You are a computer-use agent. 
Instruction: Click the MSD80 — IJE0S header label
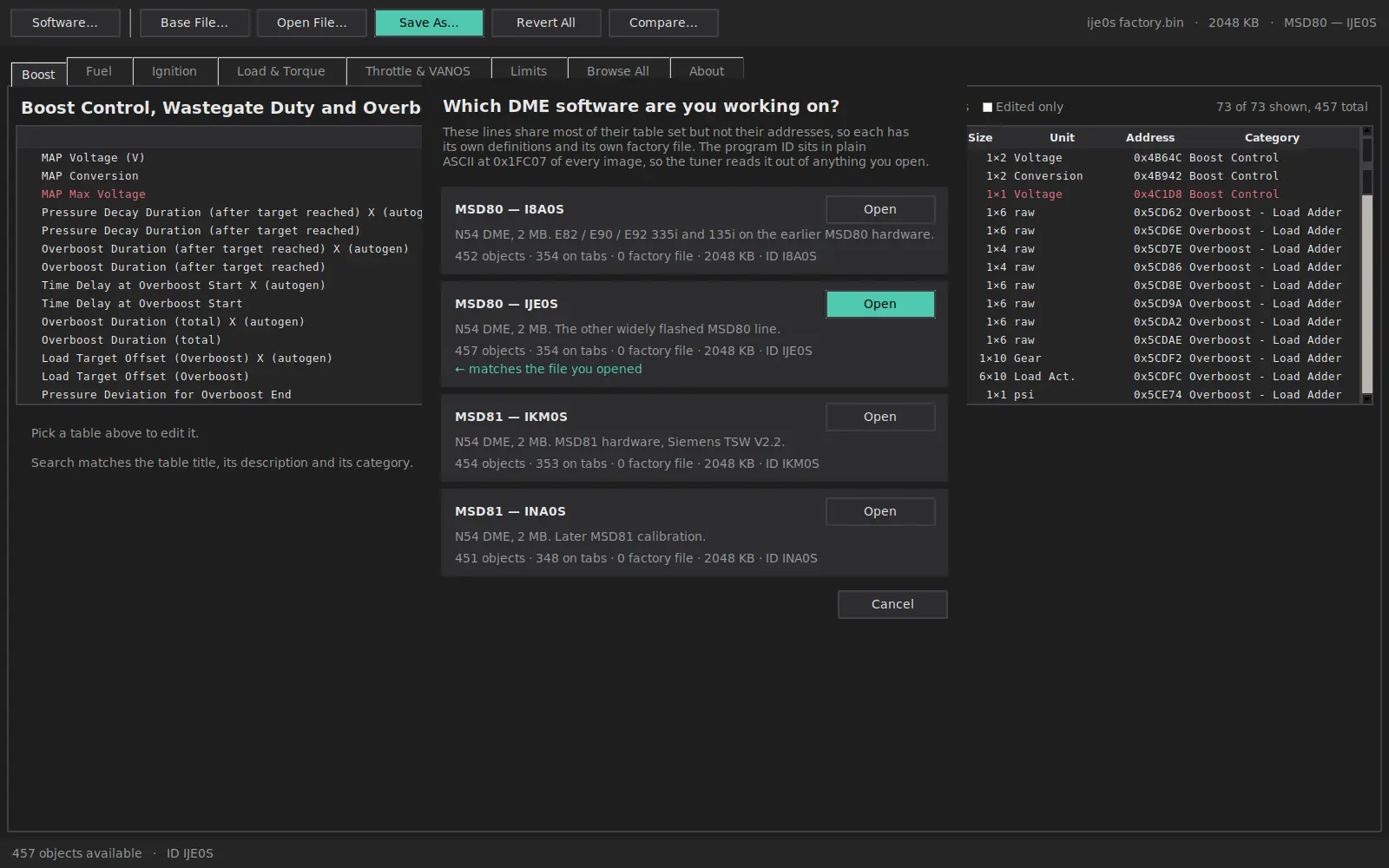coord(506,304)
